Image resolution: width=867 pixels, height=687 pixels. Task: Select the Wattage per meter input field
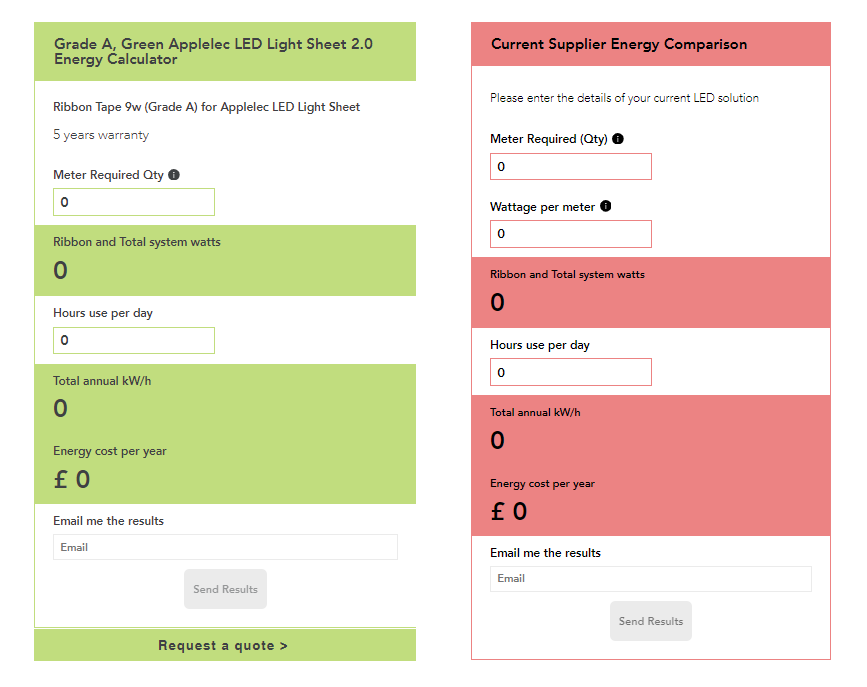click(571, 234)
